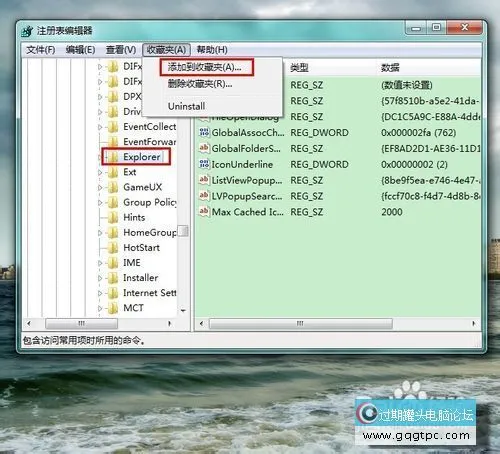Maximize the Registry Editor window
The width and height of the screenshot is (500, 454).
point(437,27)
